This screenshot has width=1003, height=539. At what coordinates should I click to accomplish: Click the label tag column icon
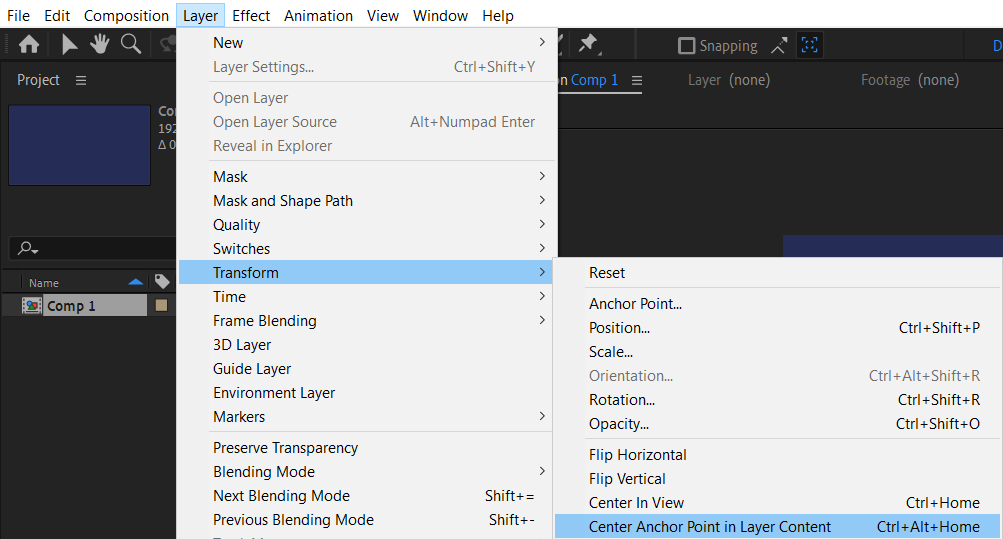click(161, 283)
